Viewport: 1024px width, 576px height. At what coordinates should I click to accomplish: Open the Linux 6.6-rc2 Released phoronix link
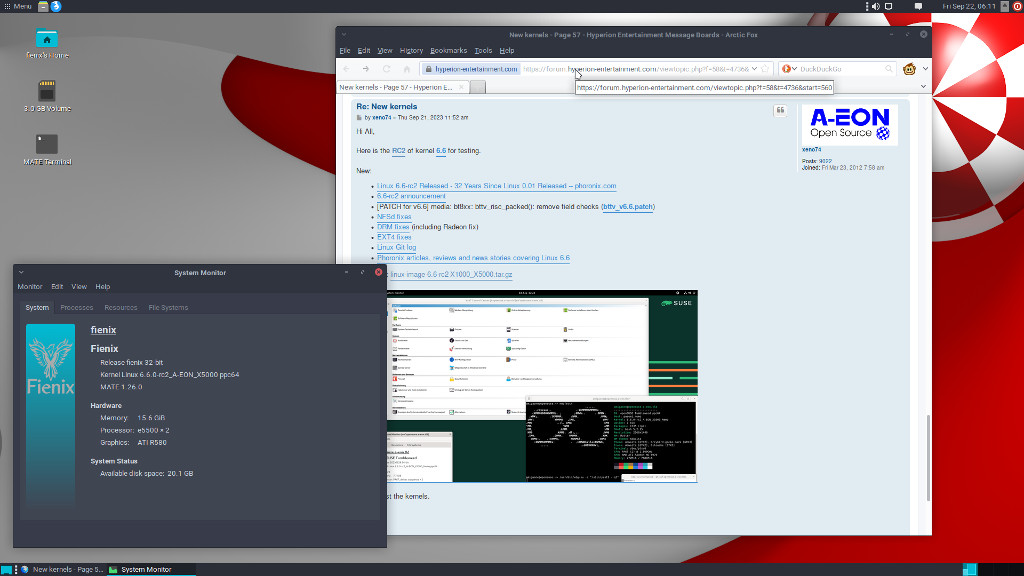(x=496, y=186)
